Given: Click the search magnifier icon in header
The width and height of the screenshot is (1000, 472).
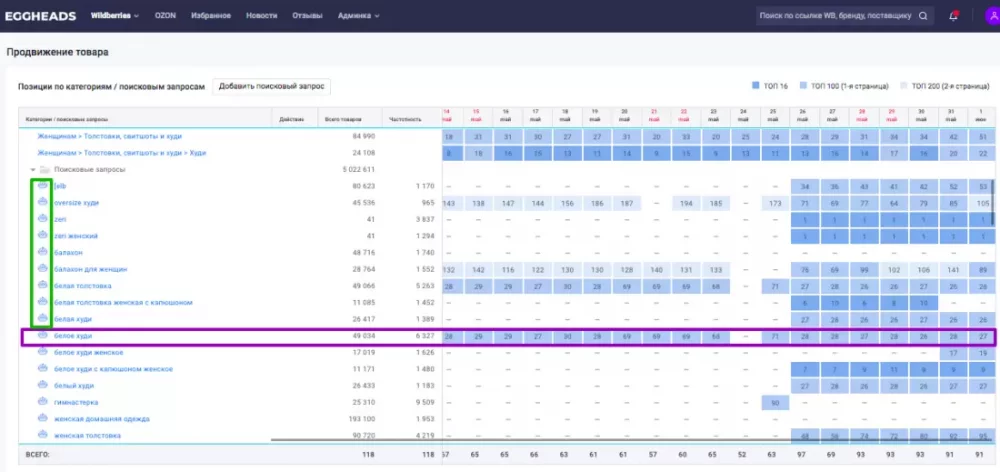Looking at the screenshot, I should tap(923, 16).
